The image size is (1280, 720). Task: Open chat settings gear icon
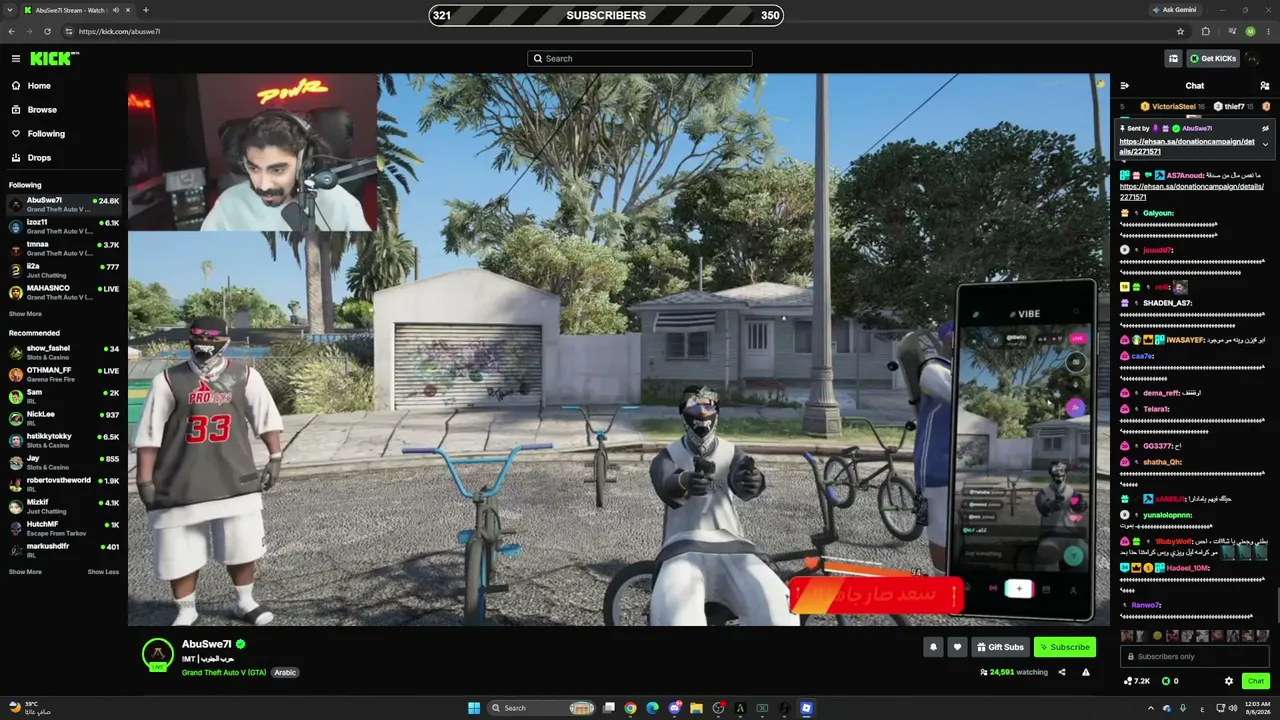pos(1229,681)
